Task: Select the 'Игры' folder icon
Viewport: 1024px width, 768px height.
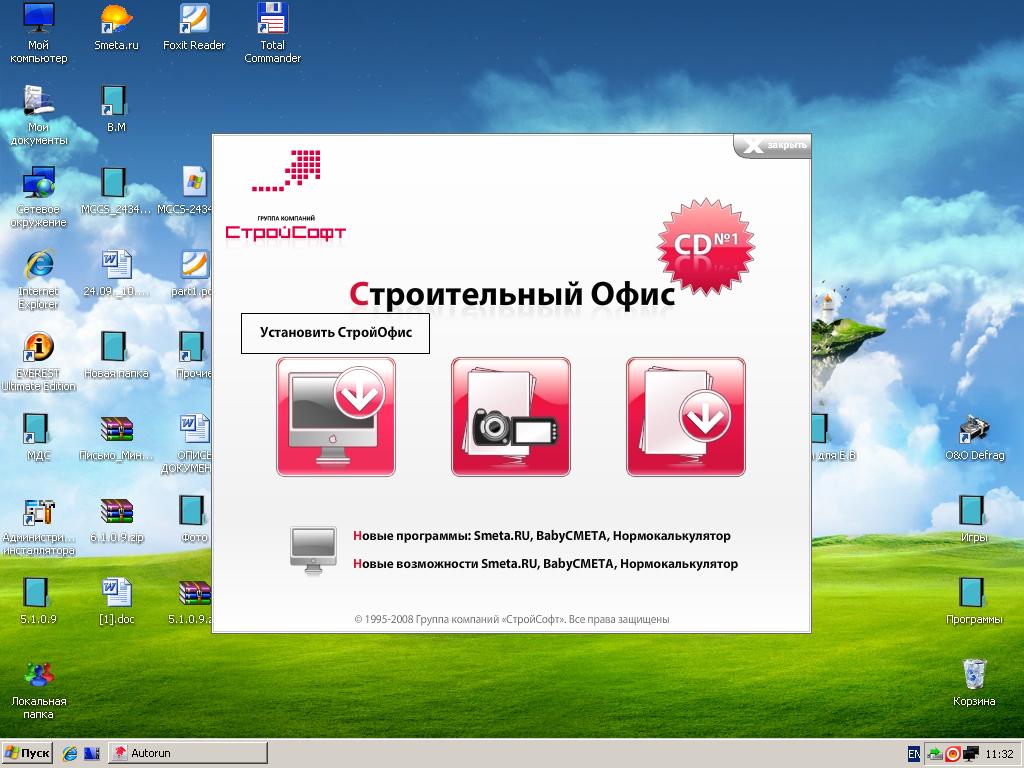Action: 974,520
